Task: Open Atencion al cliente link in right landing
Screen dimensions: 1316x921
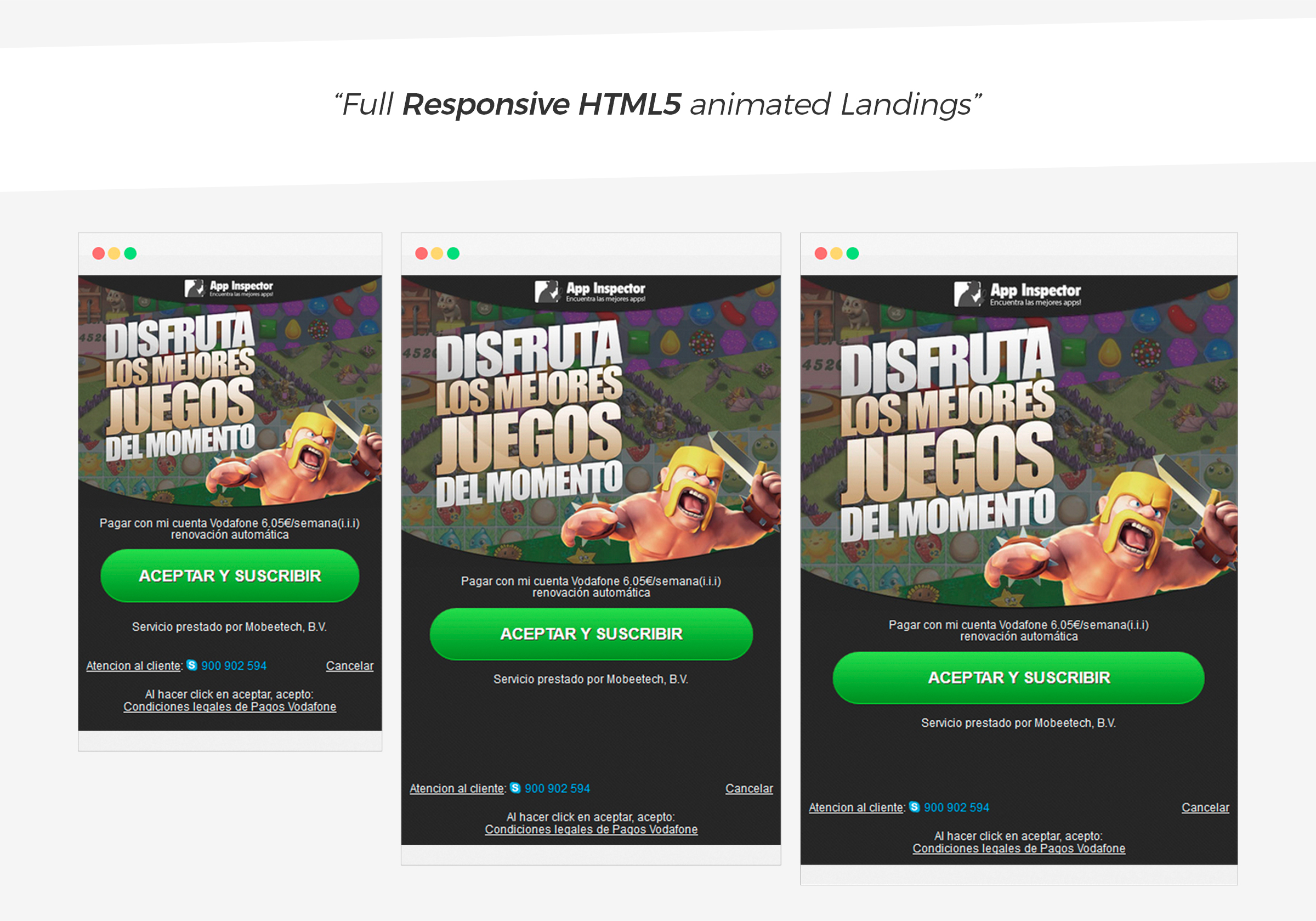Action: [x=856, y=807]
